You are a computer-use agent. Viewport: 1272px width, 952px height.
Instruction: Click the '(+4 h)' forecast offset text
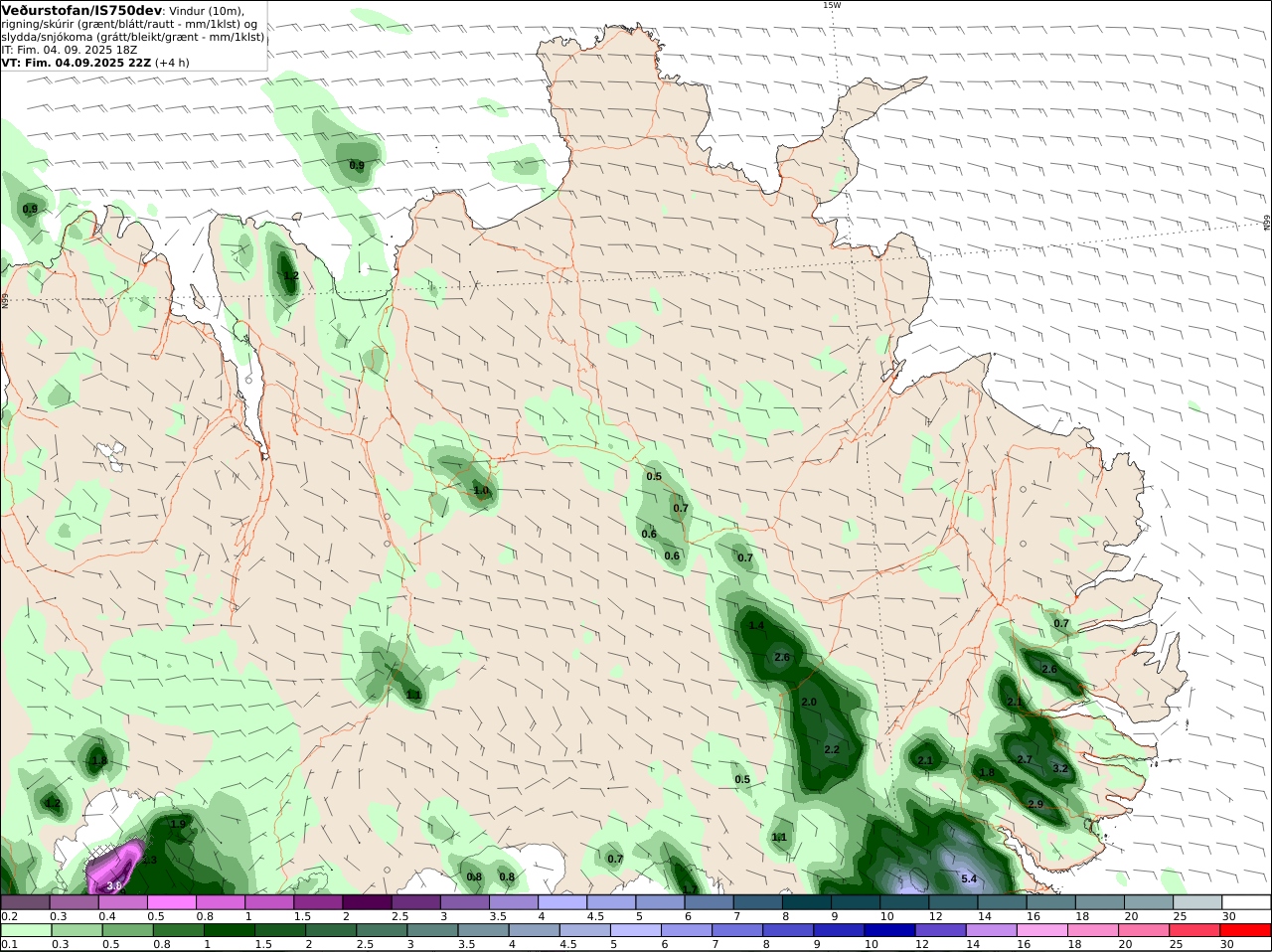pyautogui.click(x=172, y=63)
